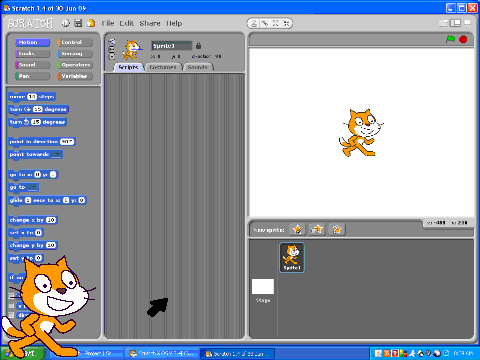Toggle the x position reporter checkbox
Viewport: 480px width, 360px height.
11,296
